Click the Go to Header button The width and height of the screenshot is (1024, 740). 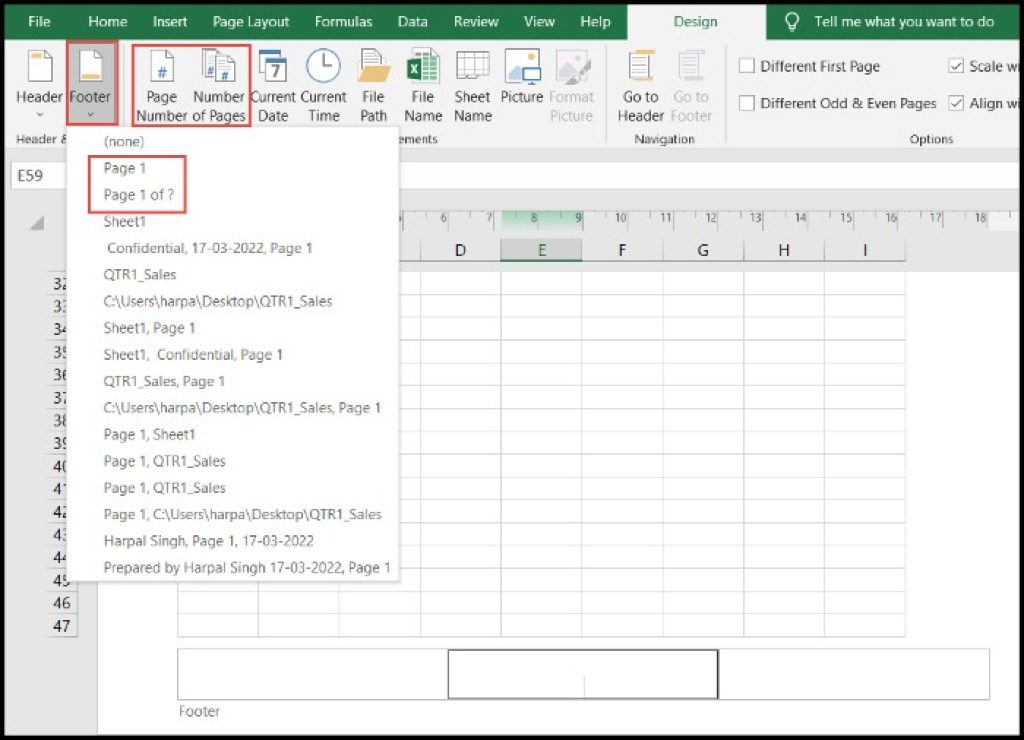(x=640, y=83)
